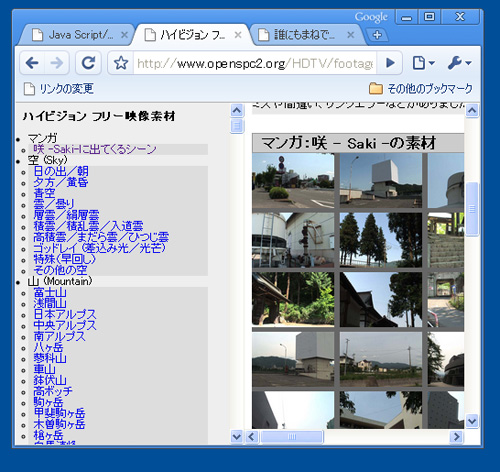Close the Java Script tab
Viewport: 500px width, 472px height.
coord(124,35)
